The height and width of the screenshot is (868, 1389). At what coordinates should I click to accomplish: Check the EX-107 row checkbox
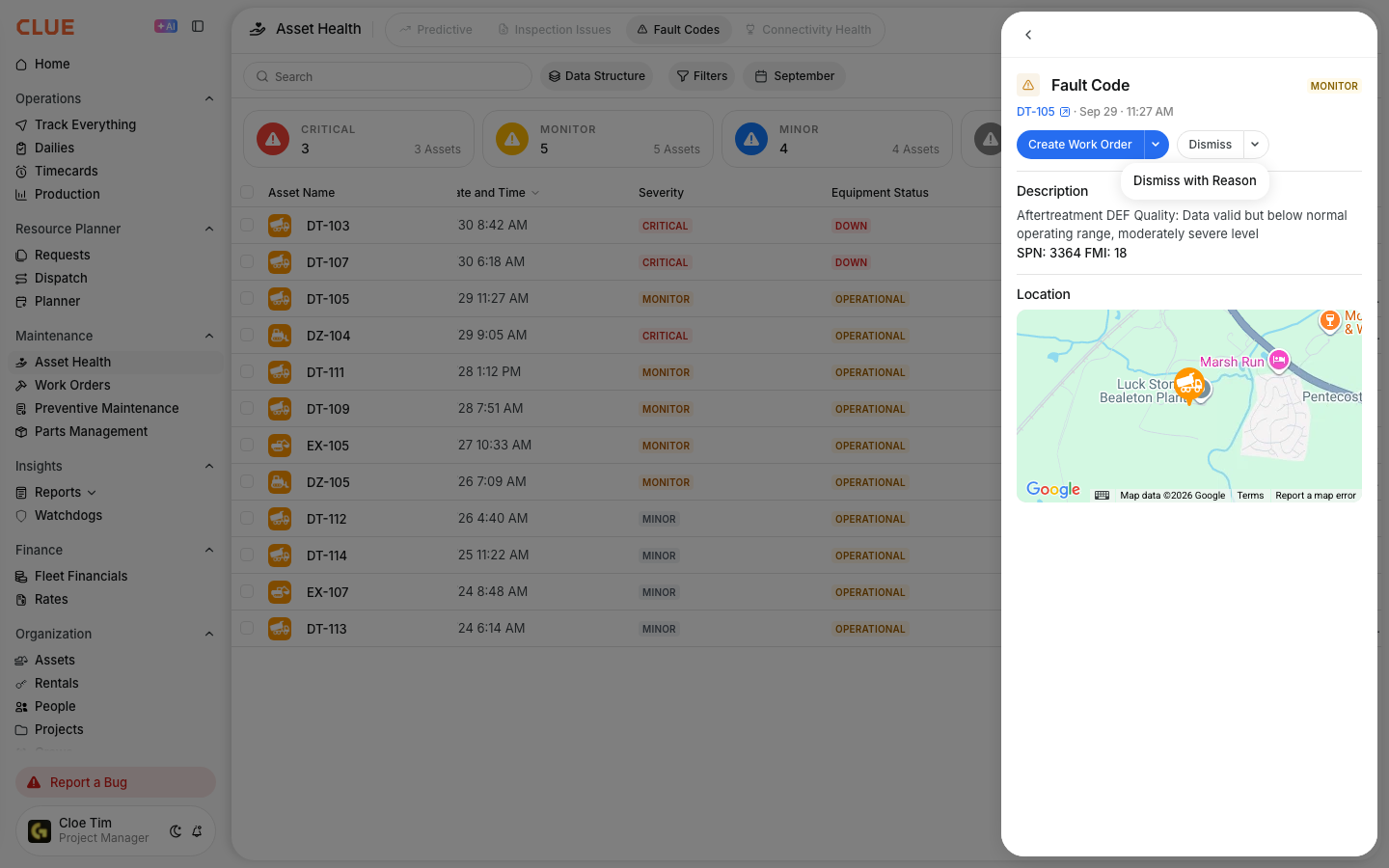247,591
